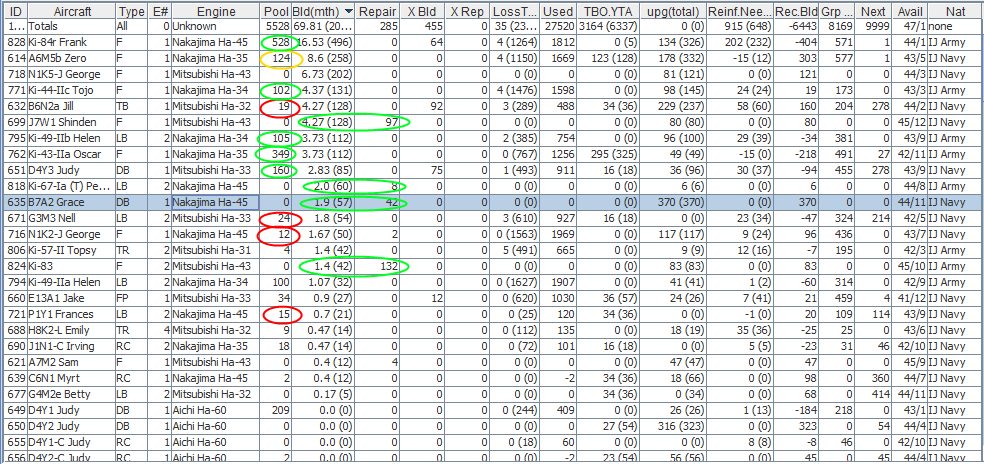
Task: Select the Ki-83 aircraft cell
Action: [x=72, y=266]
